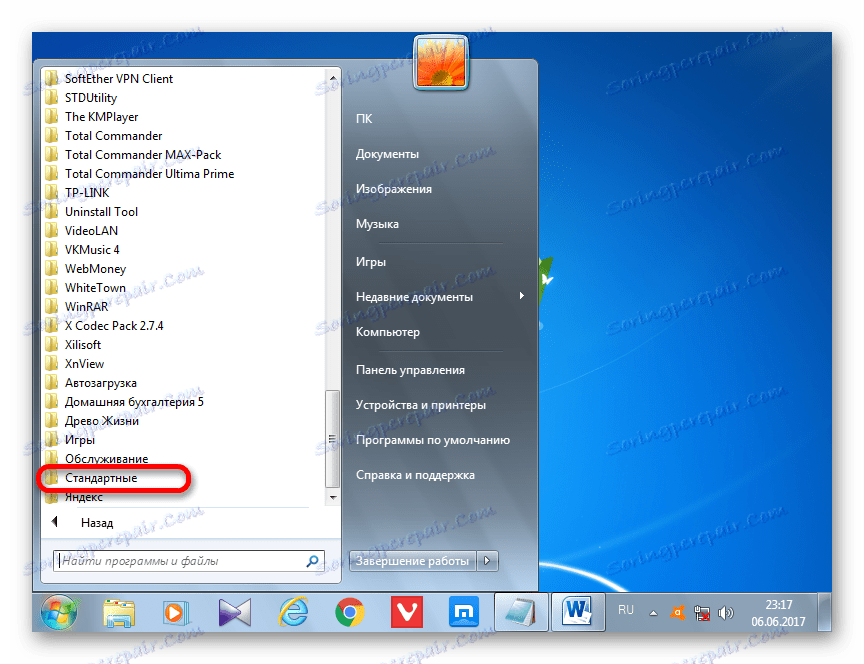Expand the TP-LINK folder
864x664 pixels.
(87, 193)
